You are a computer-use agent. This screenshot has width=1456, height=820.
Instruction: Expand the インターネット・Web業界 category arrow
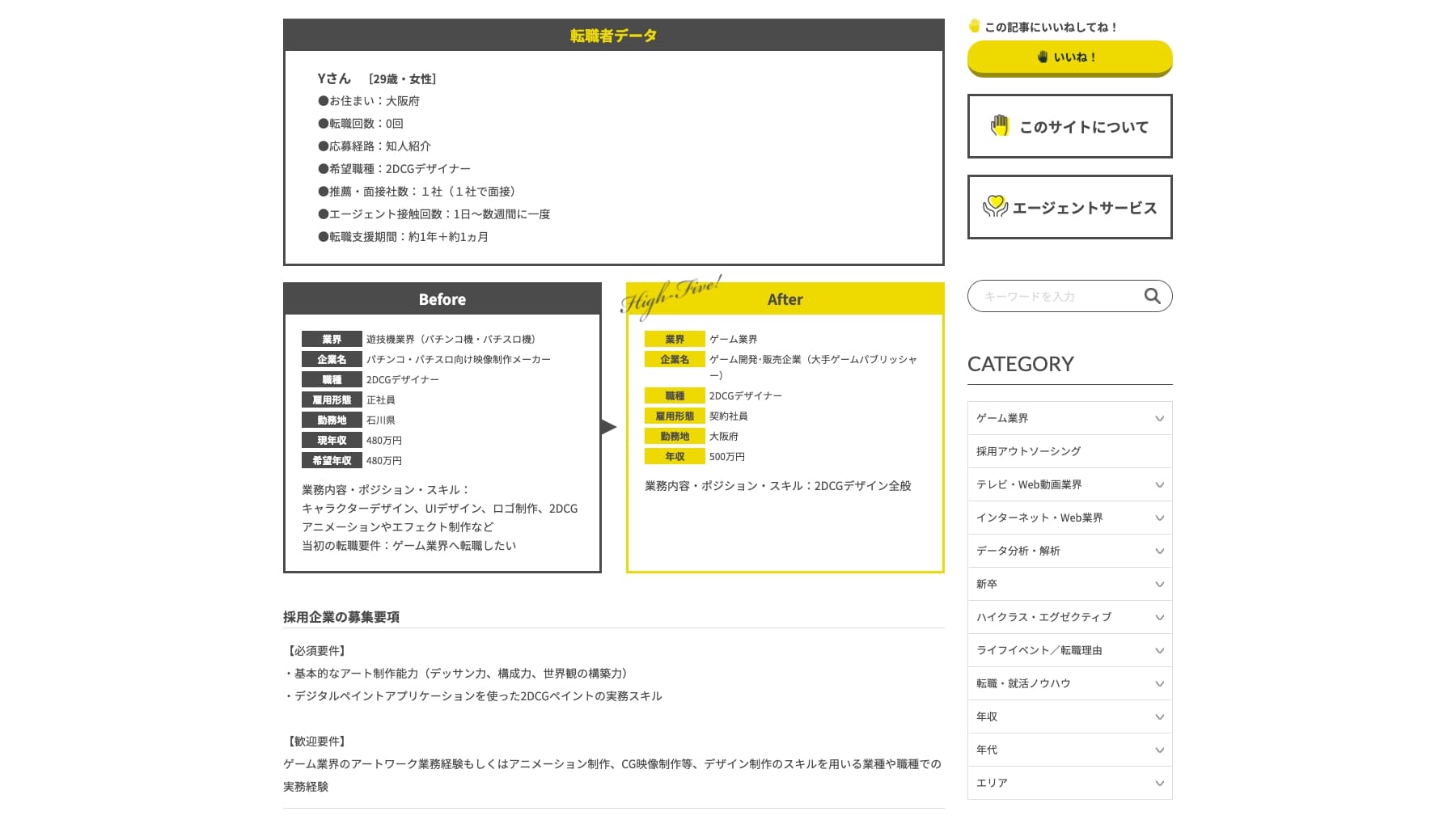point(1159,518)
